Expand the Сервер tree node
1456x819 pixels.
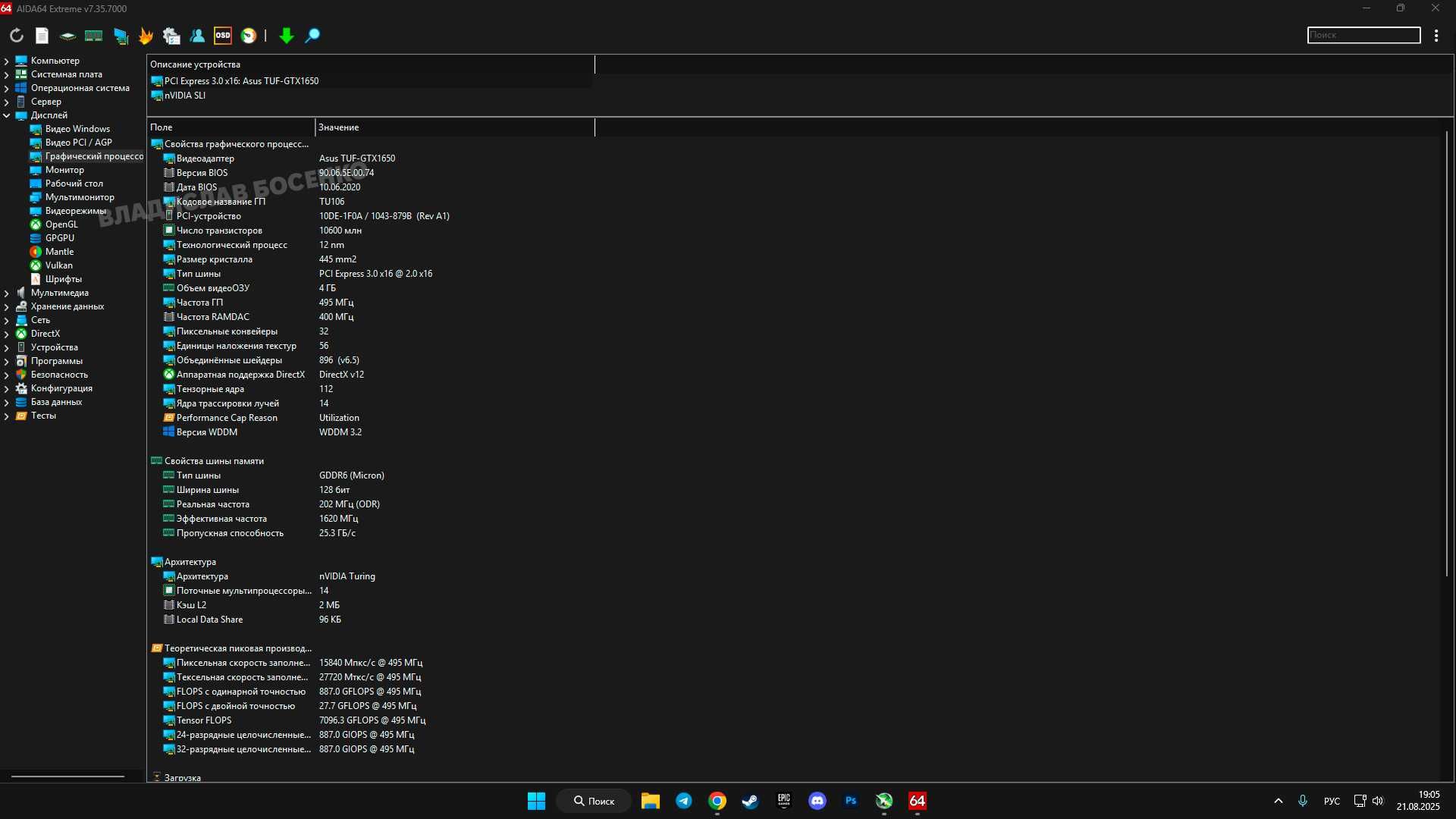click(x=7, y=102)
